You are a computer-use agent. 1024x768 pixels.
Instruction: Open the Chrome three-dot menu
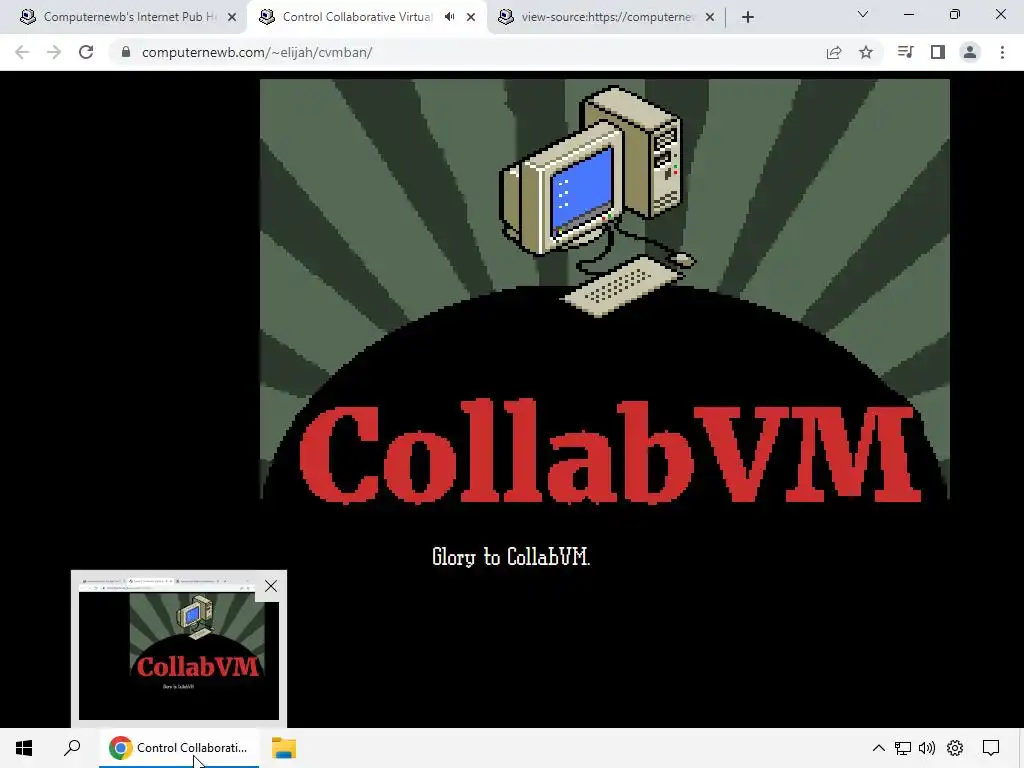click(1002, 52)
